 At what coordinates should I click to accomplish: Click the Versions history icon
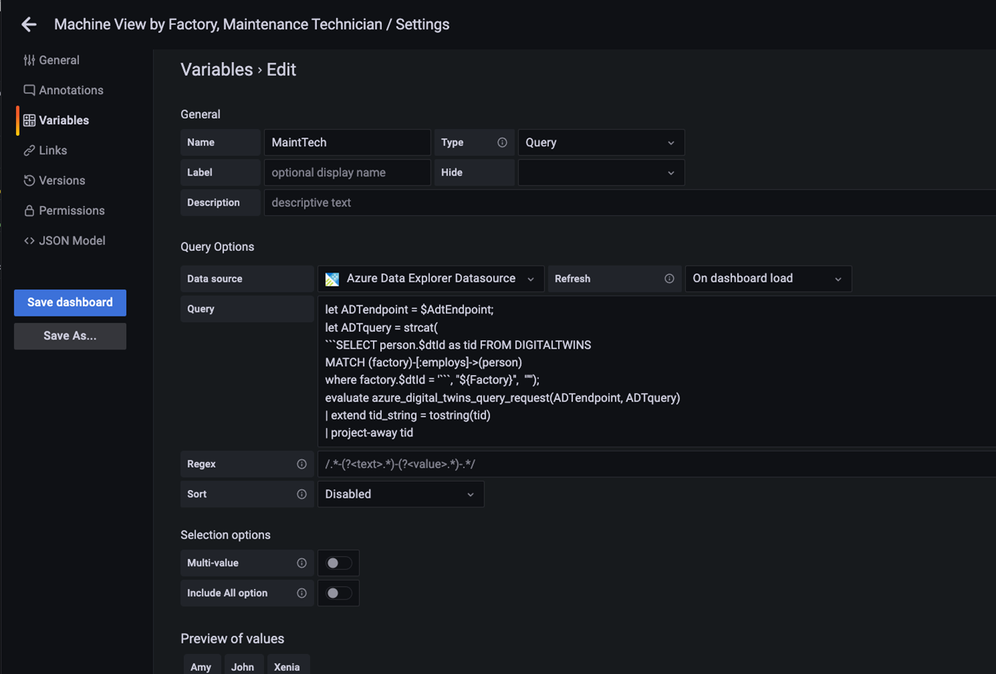(x=29, y=180)
